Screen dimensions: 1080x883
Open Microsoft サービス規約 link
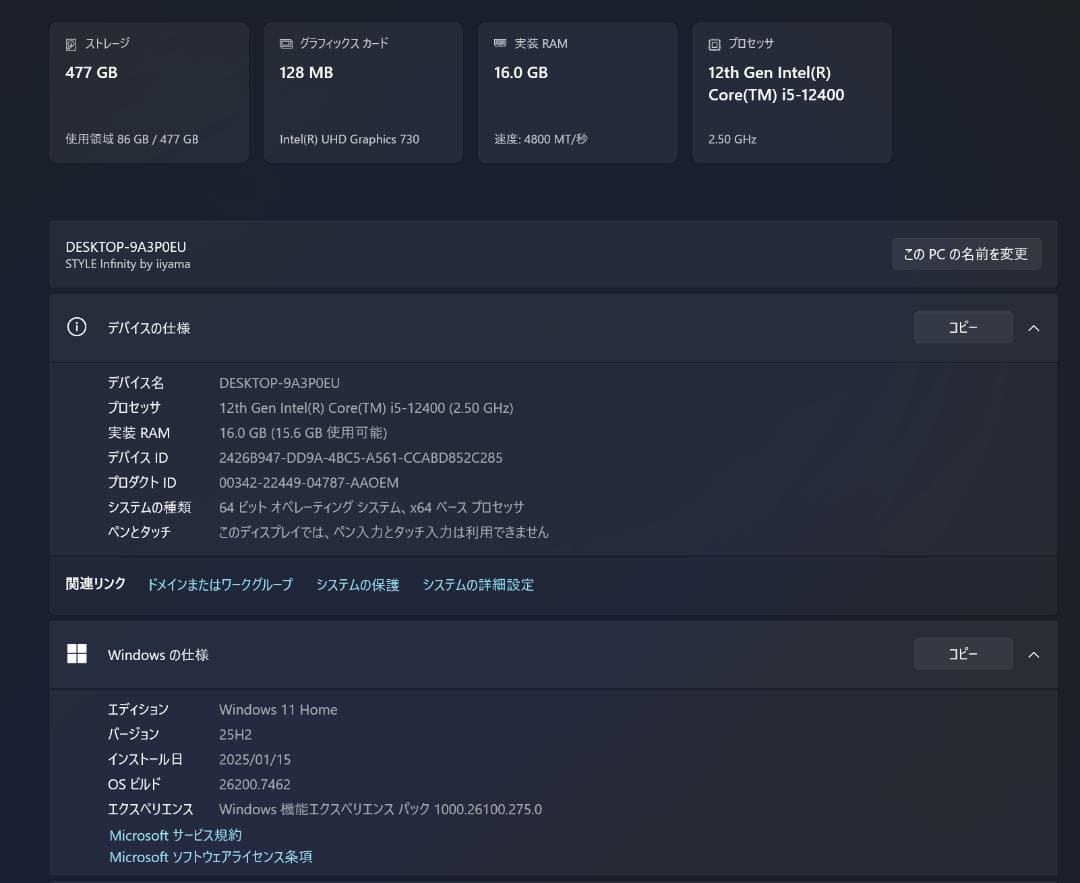click(x=176, y=835)
